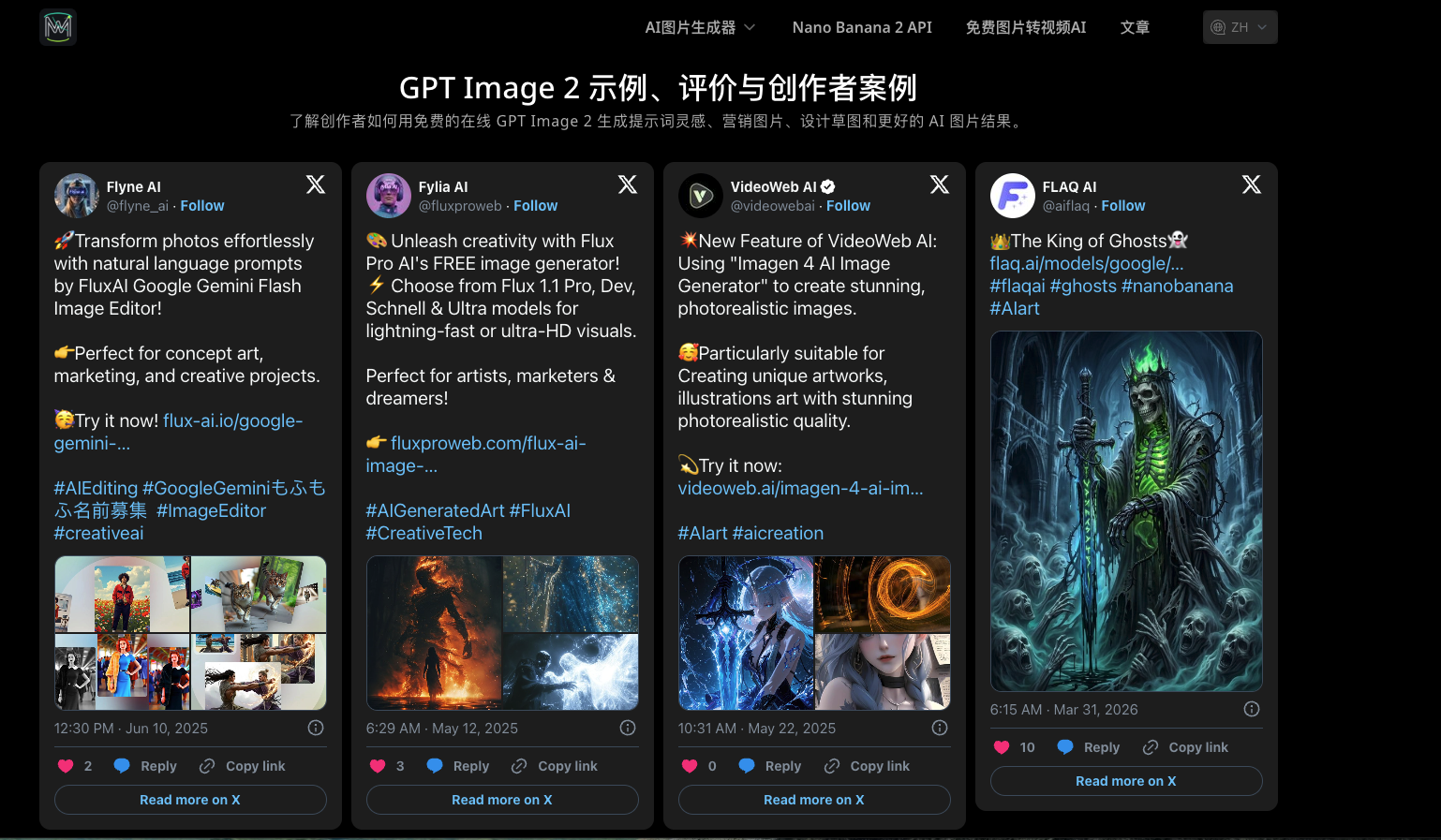Open the ZH language selector
Screen dimensions: 1441x840
click(1240, 27)
